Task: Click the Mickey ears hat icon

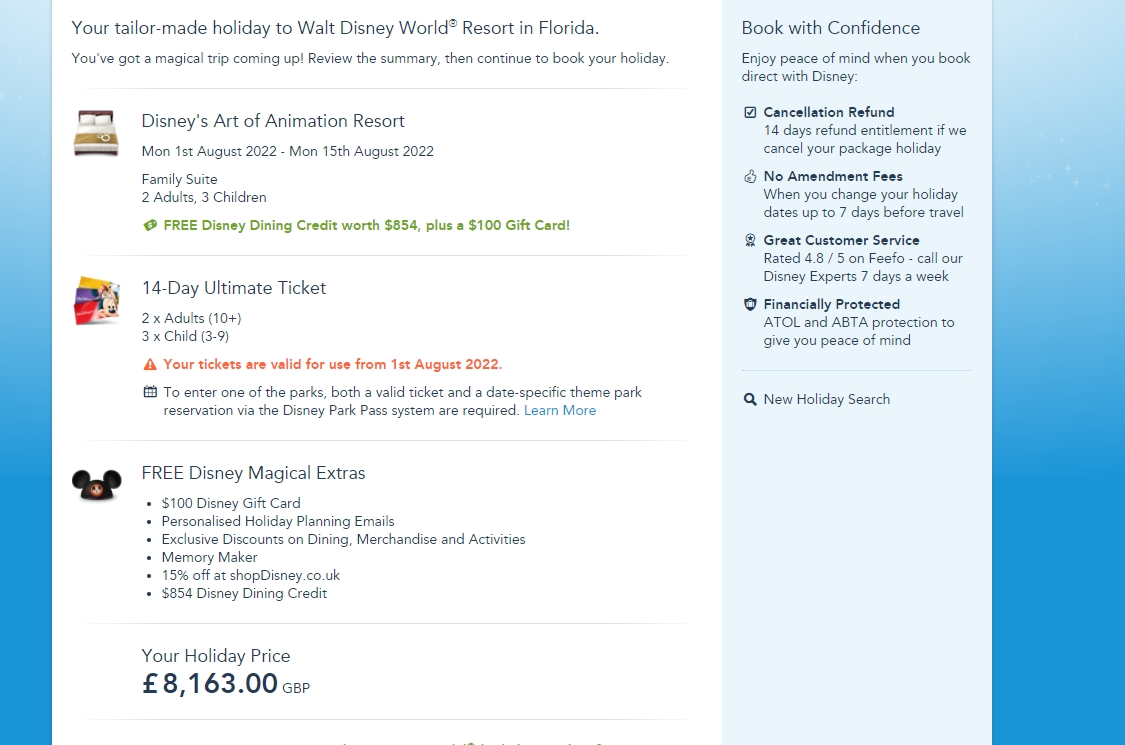Action: 96,485
